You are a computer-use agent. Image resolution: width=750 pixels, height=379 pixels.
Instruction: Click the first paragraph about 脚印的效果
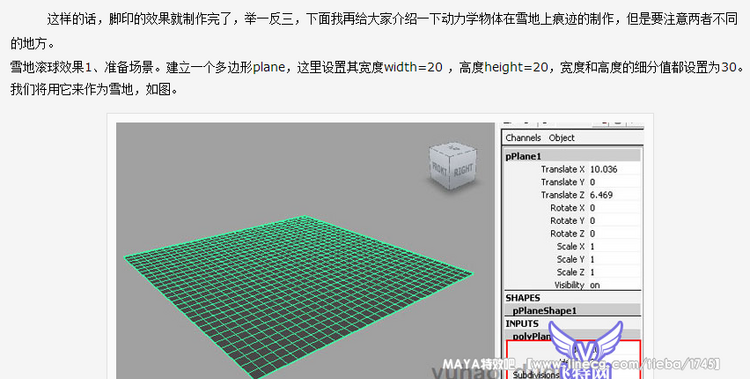[375, 32]
